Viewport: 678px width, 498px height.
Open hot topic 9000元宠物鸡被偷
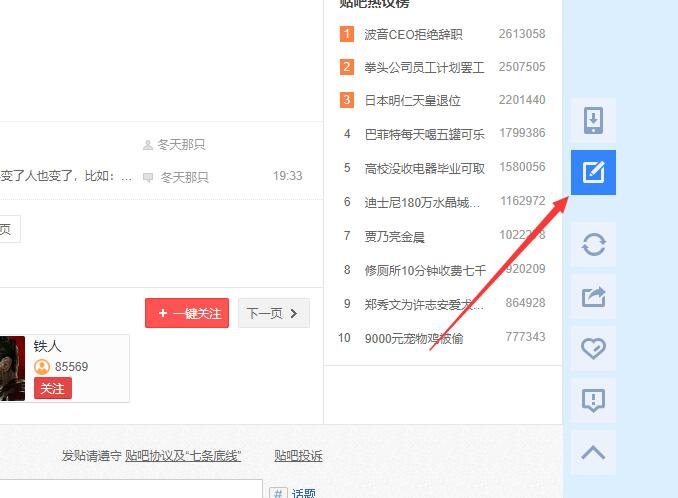pyautogui.click(x=414, y=338)
